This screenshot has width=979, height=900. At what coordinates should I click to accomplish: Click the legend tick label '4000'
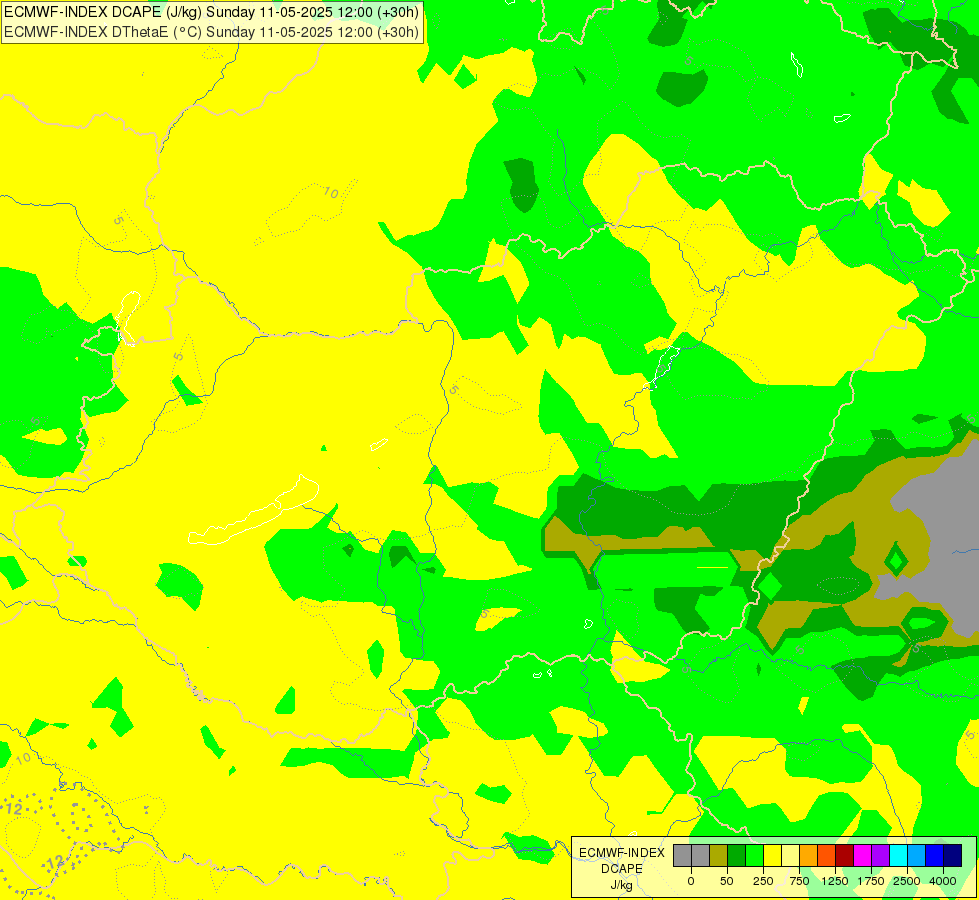click(943, 881)
